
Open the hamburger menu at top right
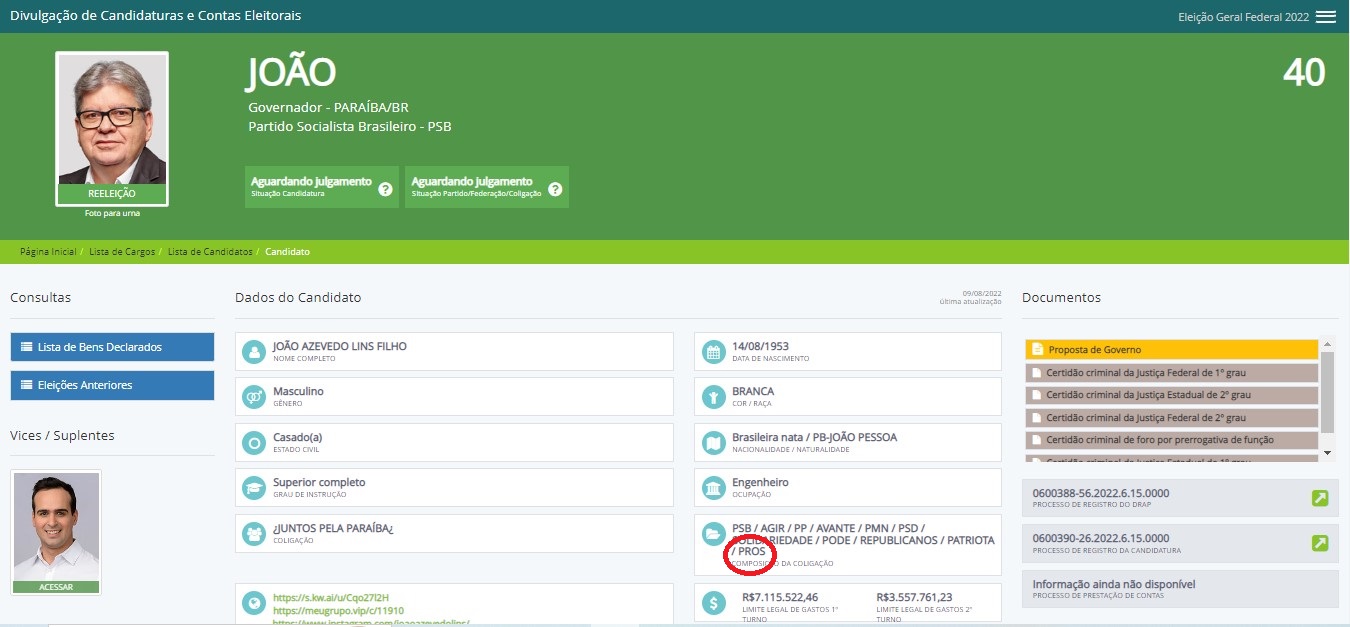pyautogui.click(x=1325, y=17)
